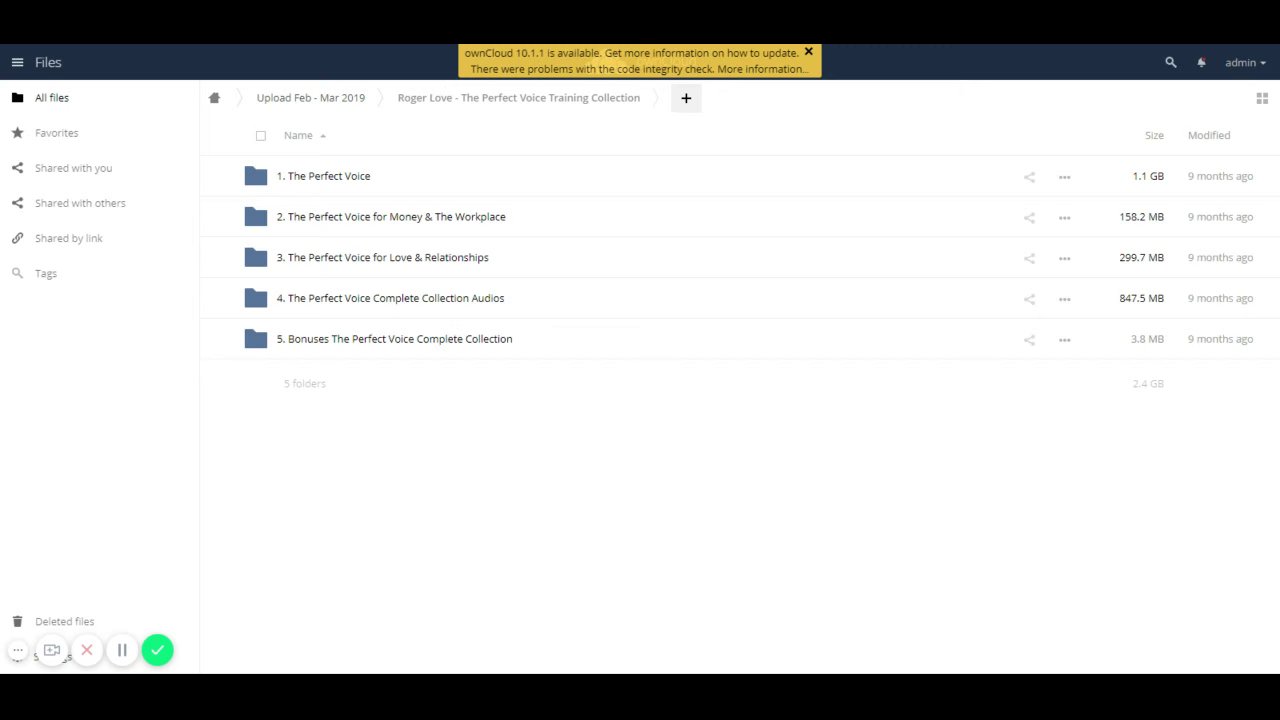Click folder icon of '5. Bonuses'
The width and height of the screenshot is (1280, 720).
coord(256,339)
